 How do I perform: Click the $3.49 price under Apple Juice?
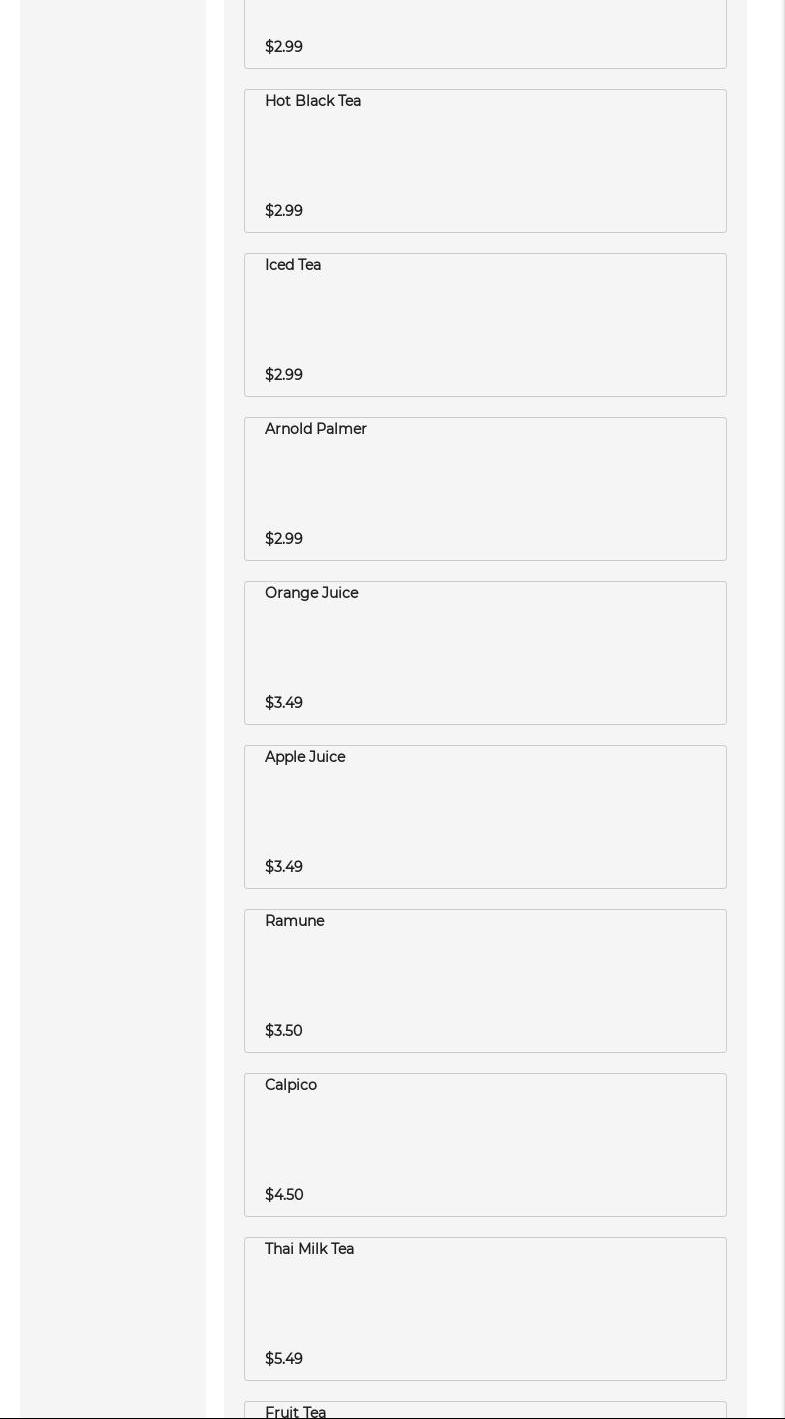284,867
